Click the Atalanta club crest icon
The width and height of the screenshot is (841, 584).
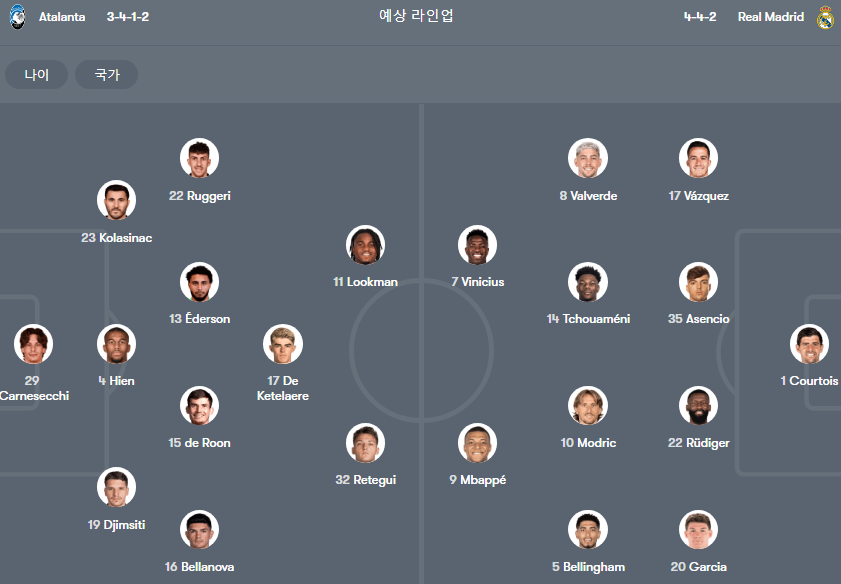18,17
